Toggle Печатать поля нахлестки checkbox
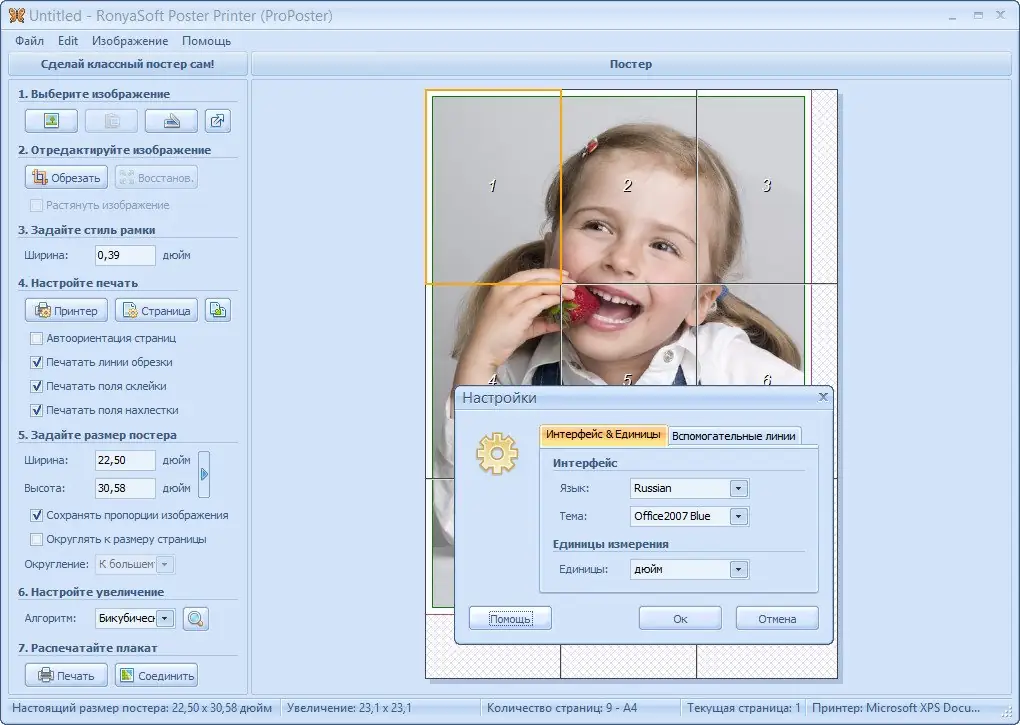The height and width of the screenshot is (725, 1020). click(36, 410)
